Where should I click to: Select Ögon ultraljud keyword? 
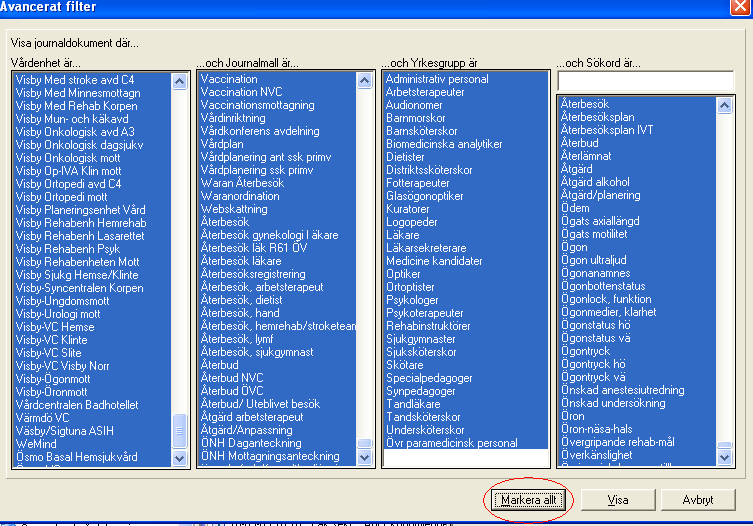click(594, 260)
